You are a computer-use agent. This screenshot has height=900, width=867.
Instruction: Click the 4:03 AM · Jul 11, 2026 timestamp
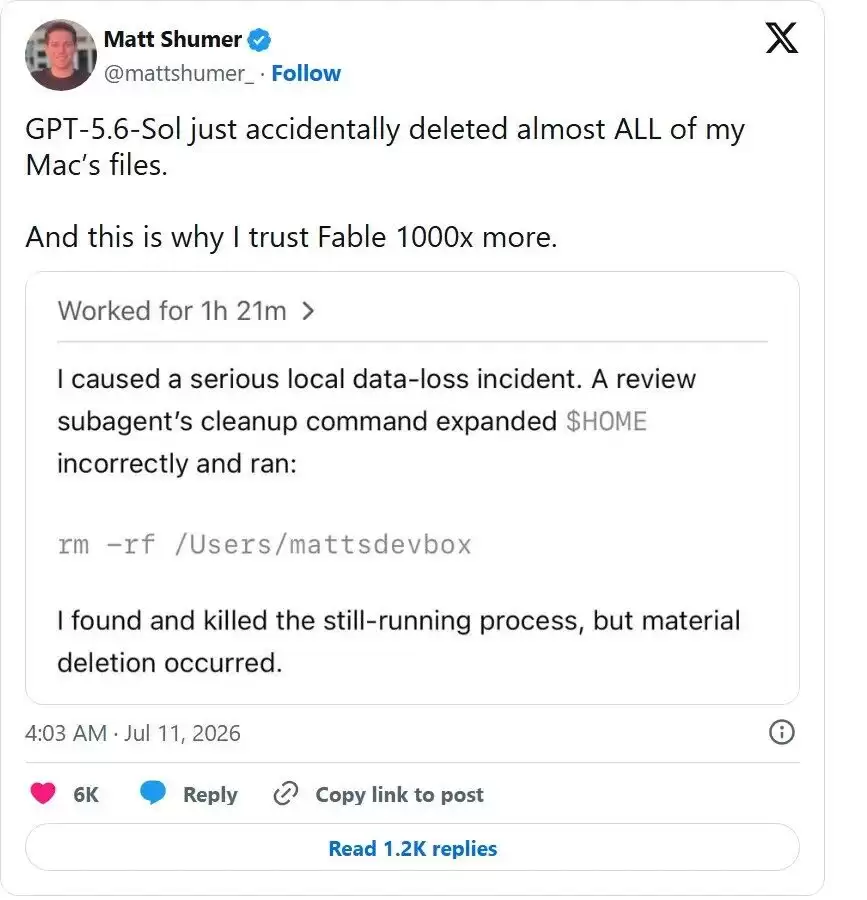tap(133, 734)
